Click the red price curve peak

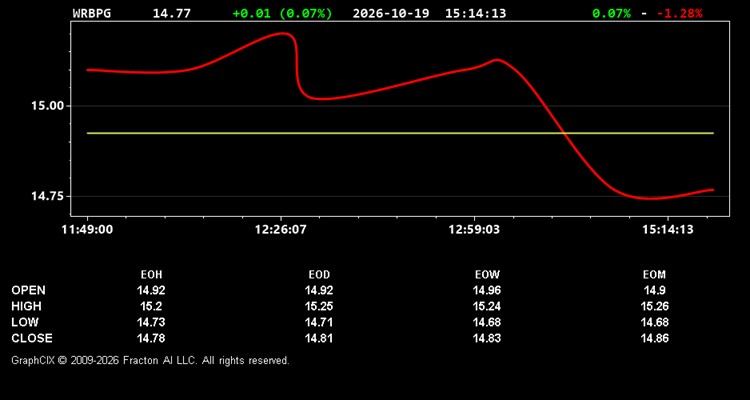coord(284,33)
